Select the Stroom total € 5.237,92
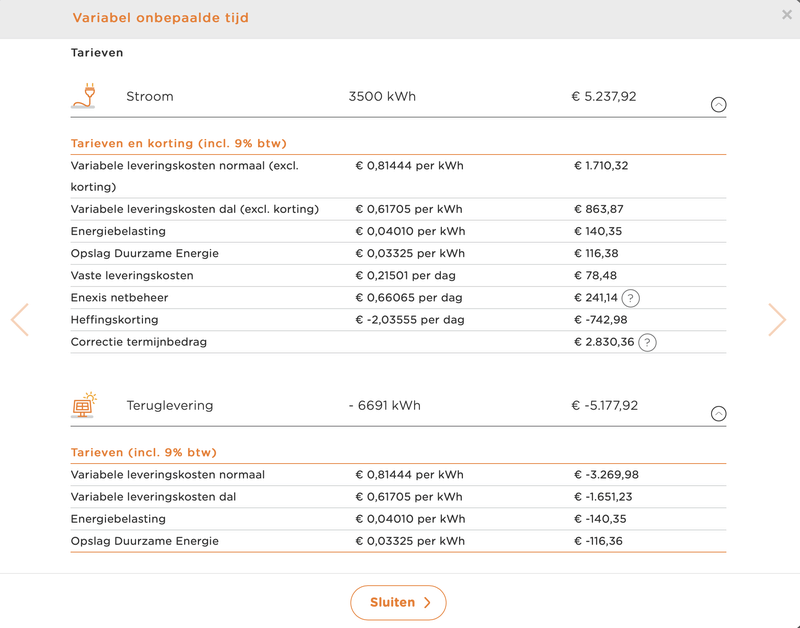 (x=603, y=97)
